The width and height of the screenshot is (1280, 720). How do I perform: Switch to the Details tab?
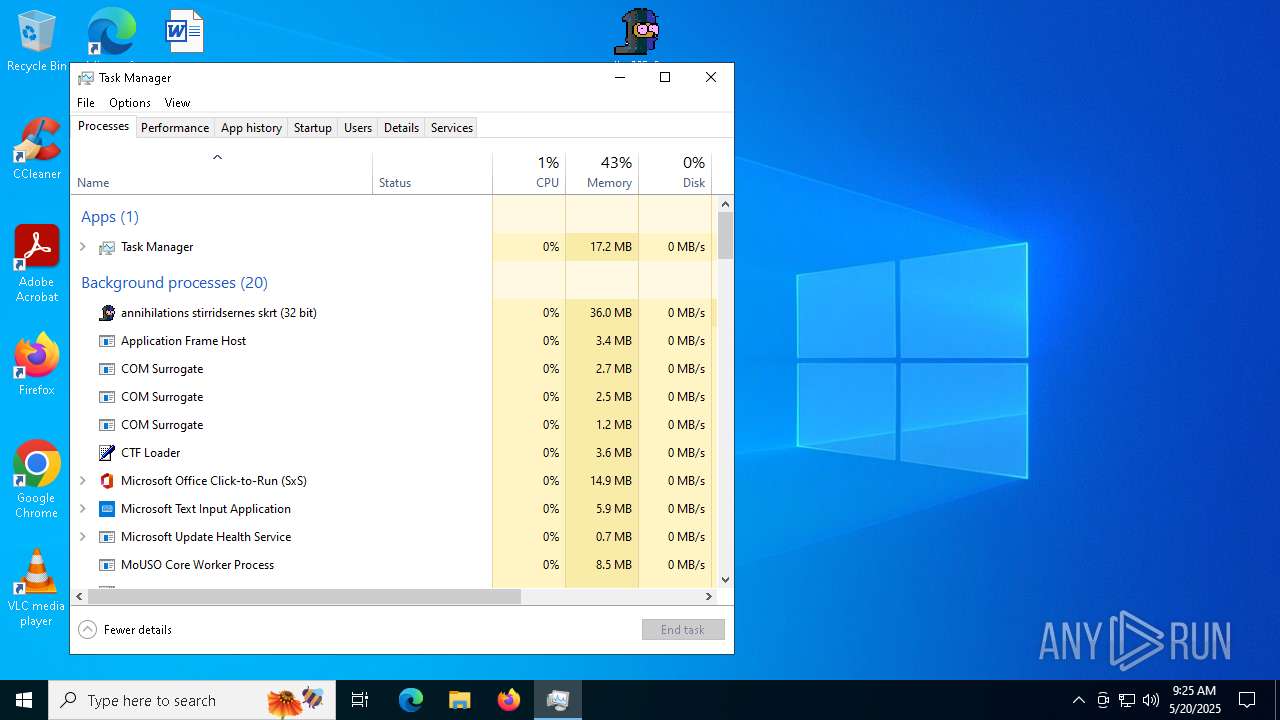pos(401,128)
